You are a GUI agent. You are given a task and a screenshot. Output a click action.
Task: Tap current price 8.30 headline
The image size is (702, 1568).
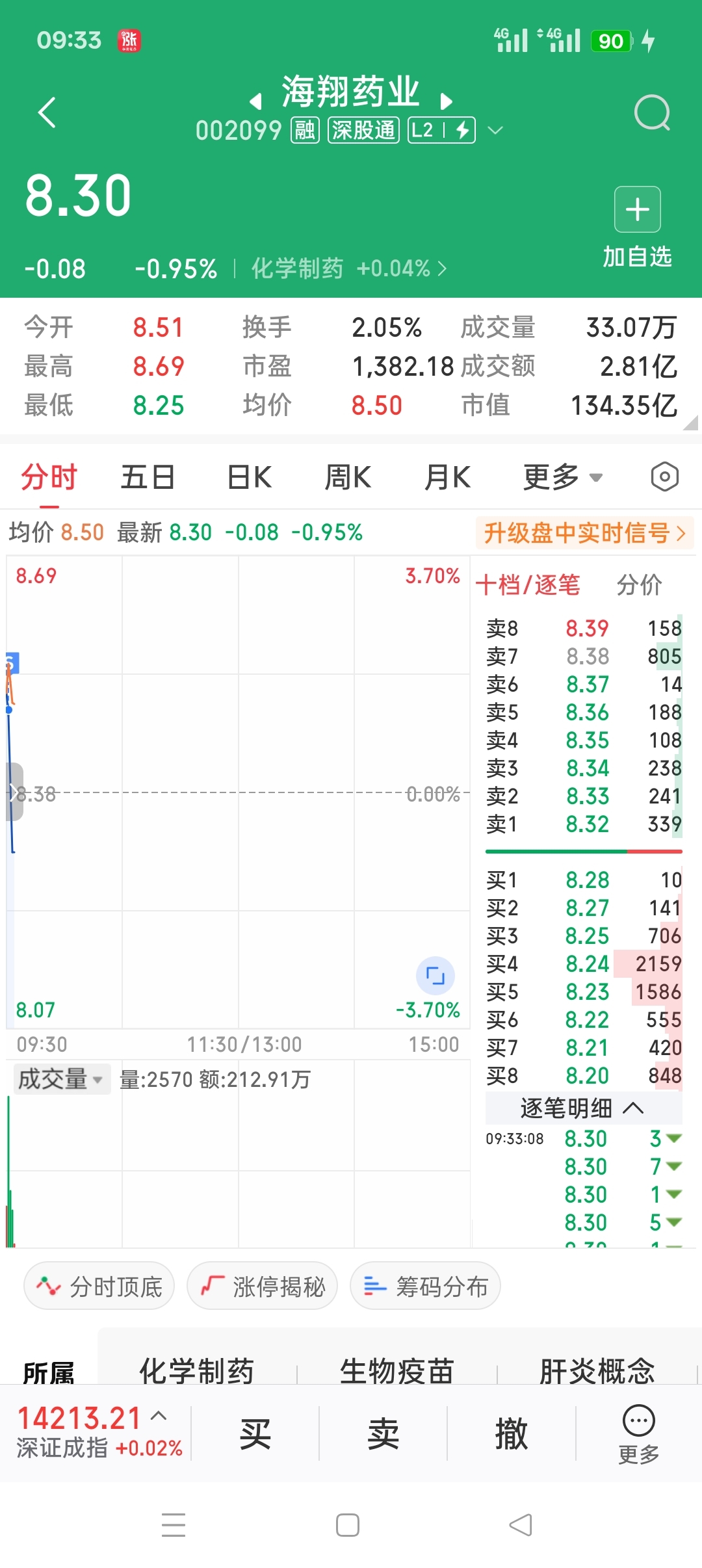(78, 195)
